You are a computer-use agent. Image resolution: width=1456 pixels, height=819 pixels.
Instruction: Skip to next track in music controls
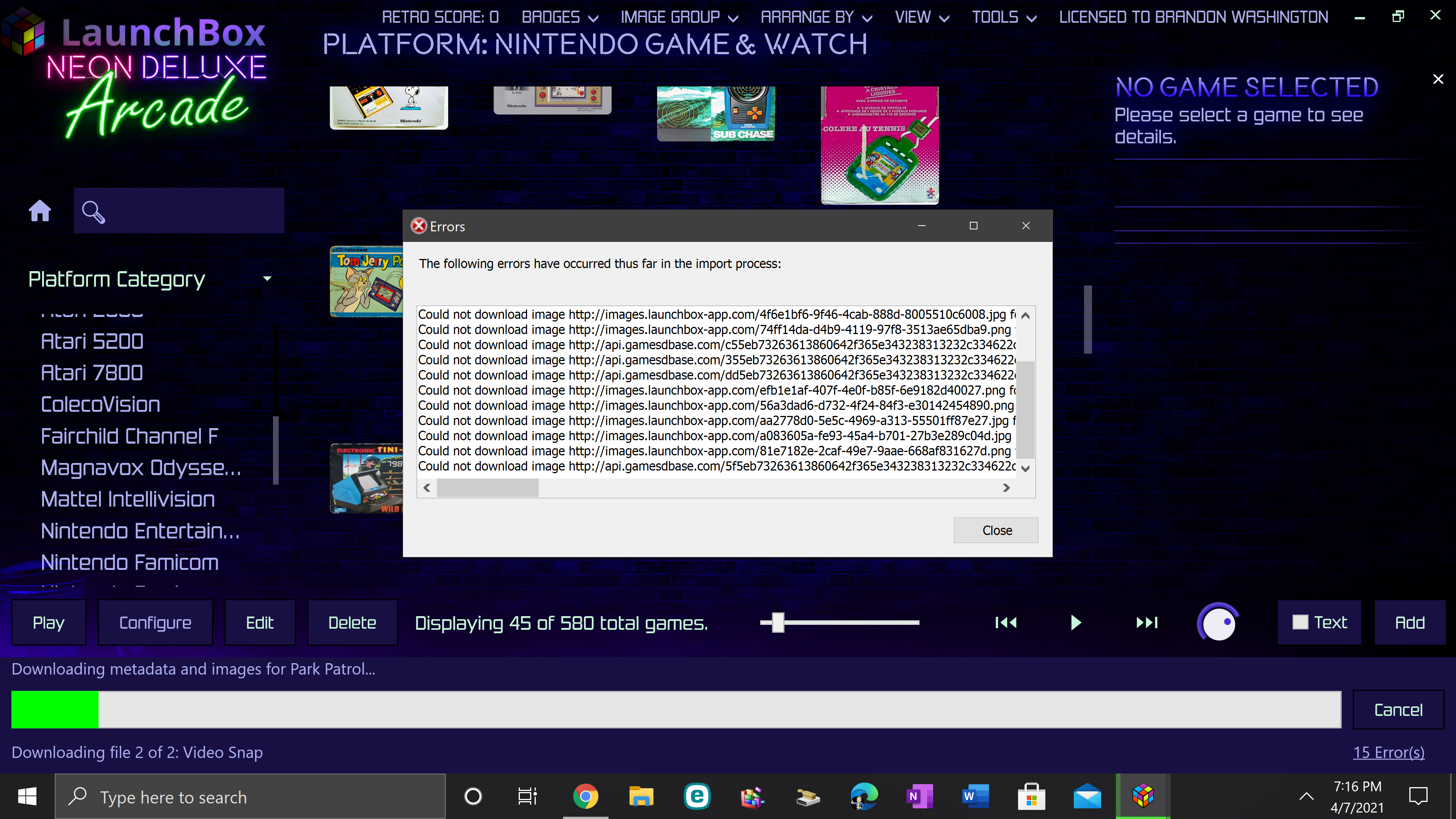(x=1147, y=622)
